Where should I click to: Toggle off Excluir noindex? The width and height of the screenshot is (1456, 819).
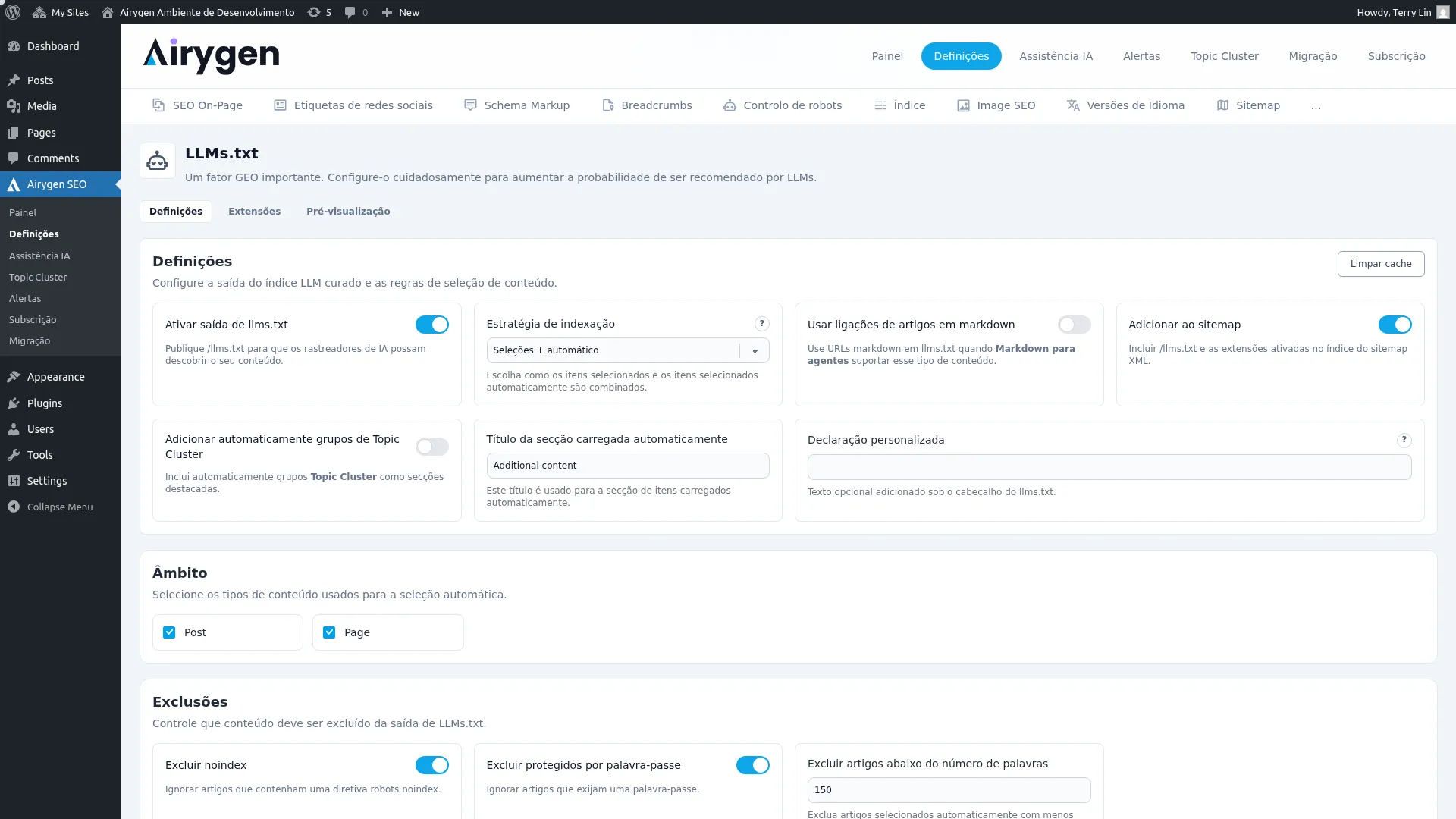pos(431,765)
